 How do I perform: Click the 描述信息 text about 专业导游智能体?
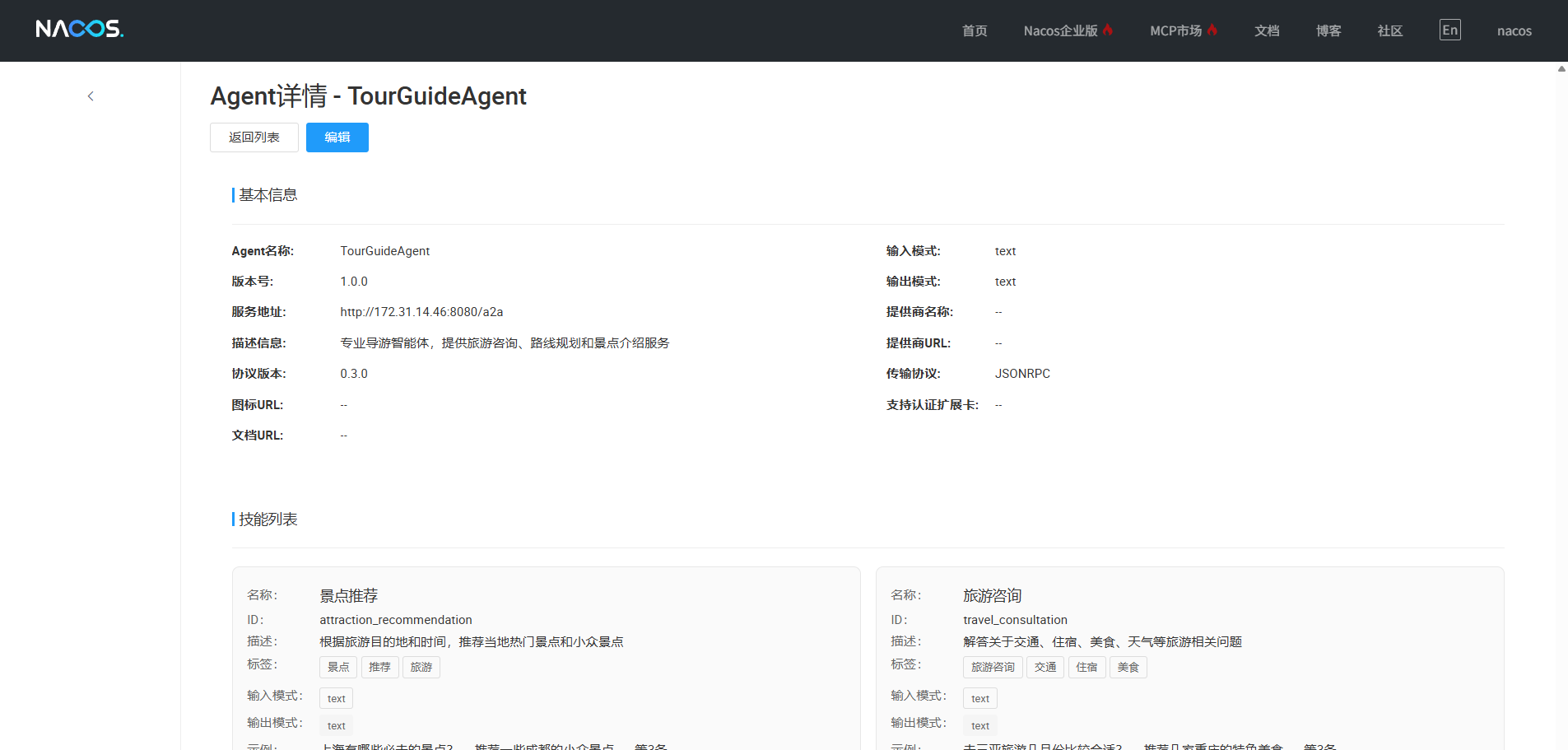[x=505, y=343]
